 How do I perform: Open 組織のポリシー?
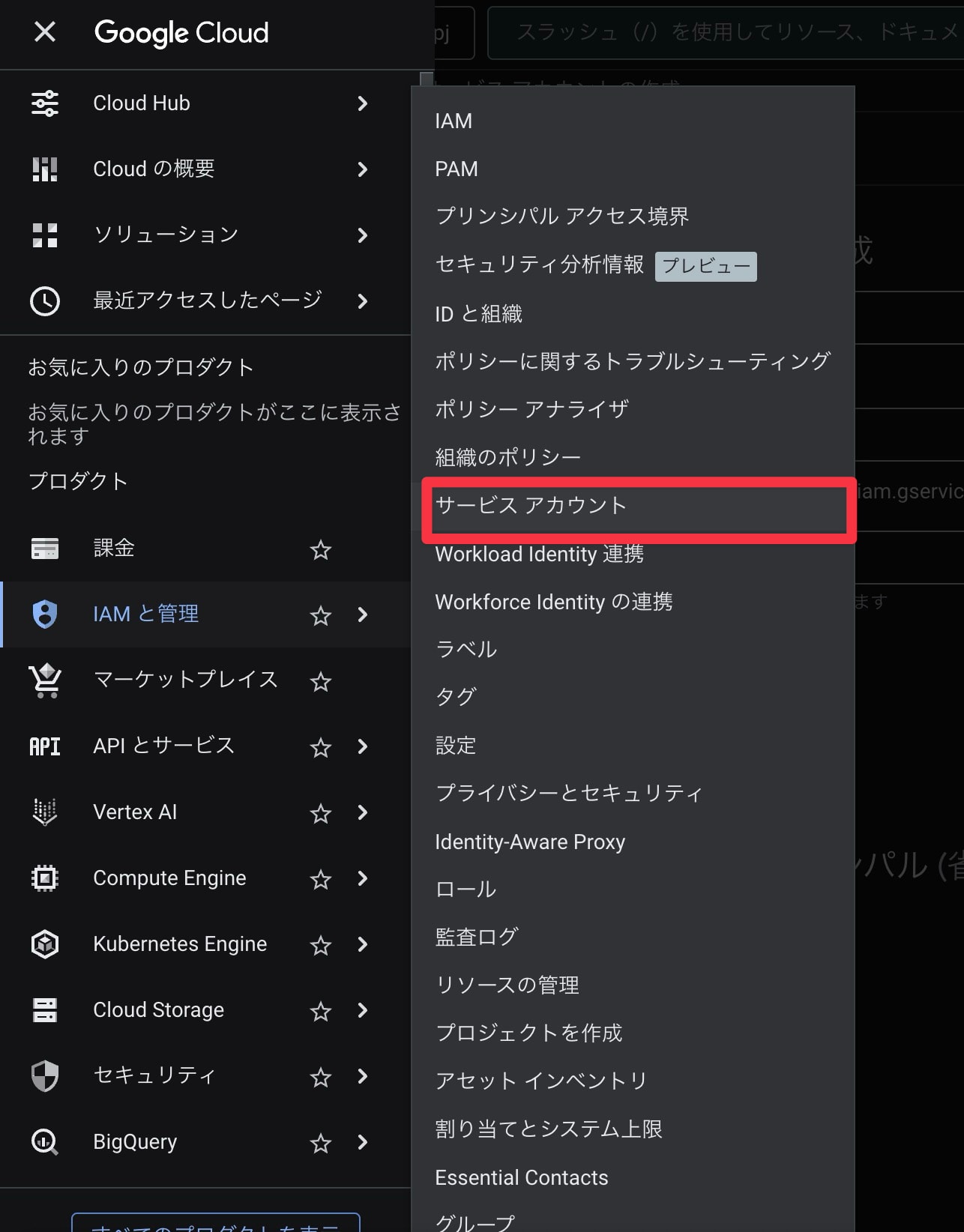click(633, 457)
